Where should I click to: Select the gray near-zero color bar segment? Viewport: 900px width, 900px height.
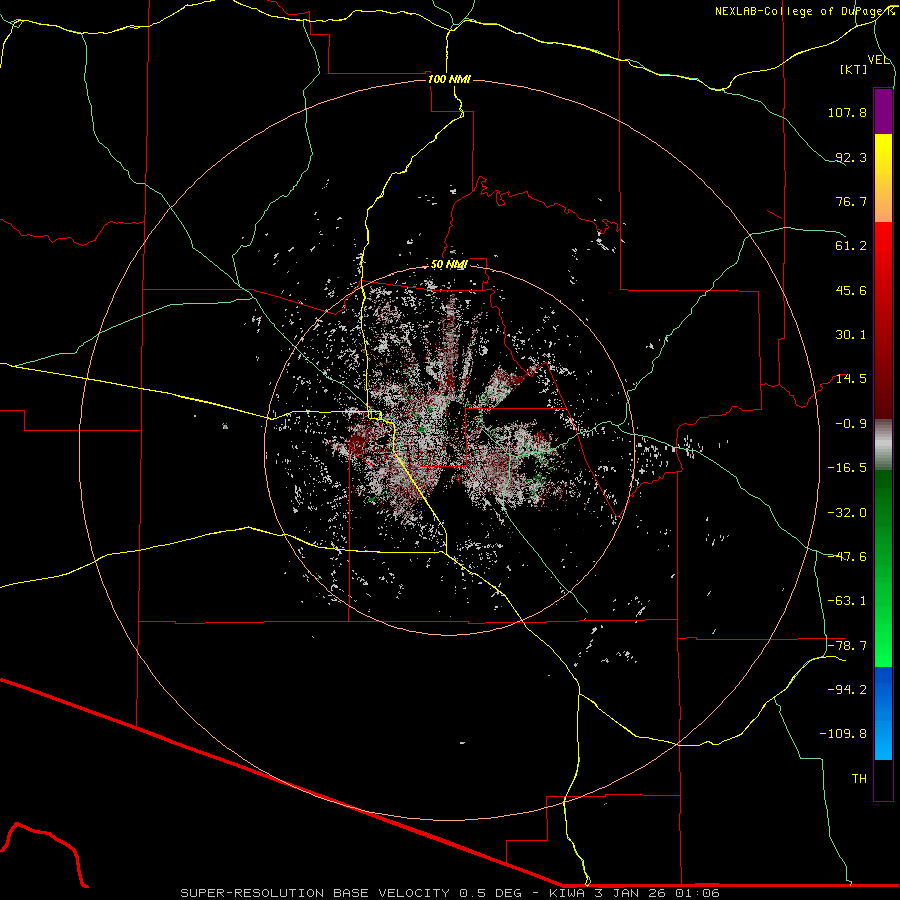pos(883,445)
